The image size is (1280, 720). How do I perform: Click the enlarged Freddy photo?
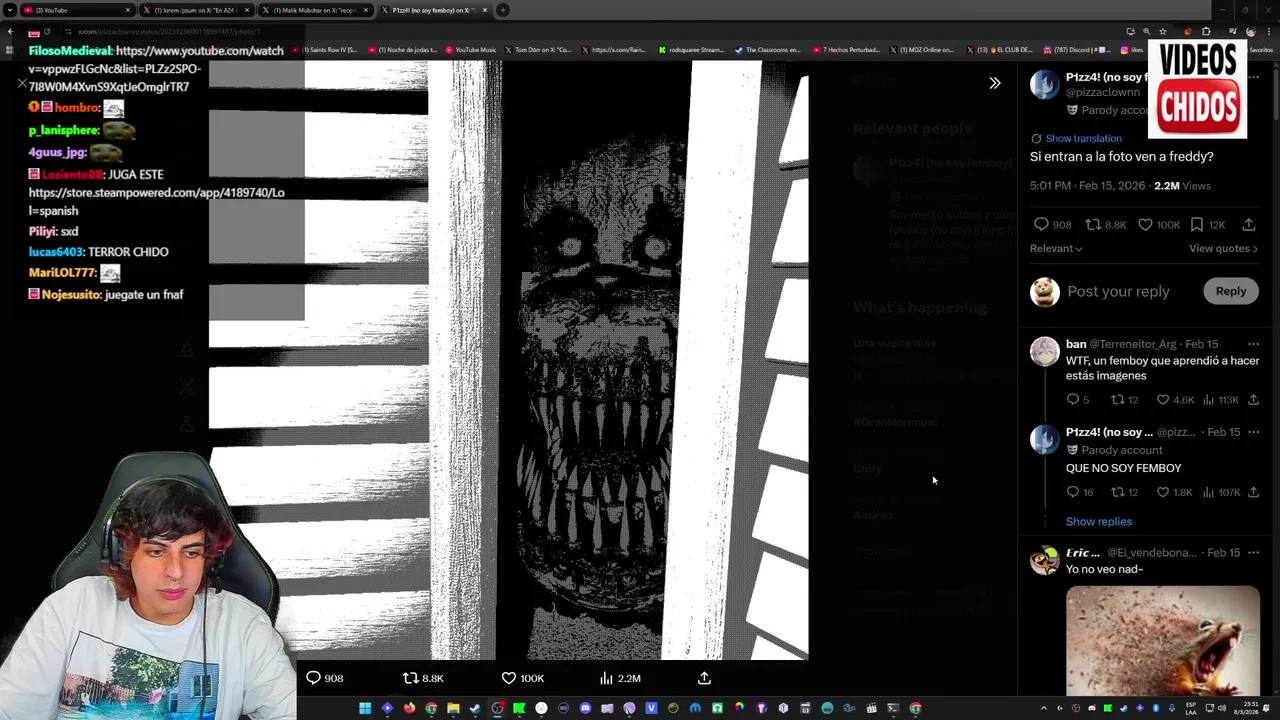(x=508, y=360)
